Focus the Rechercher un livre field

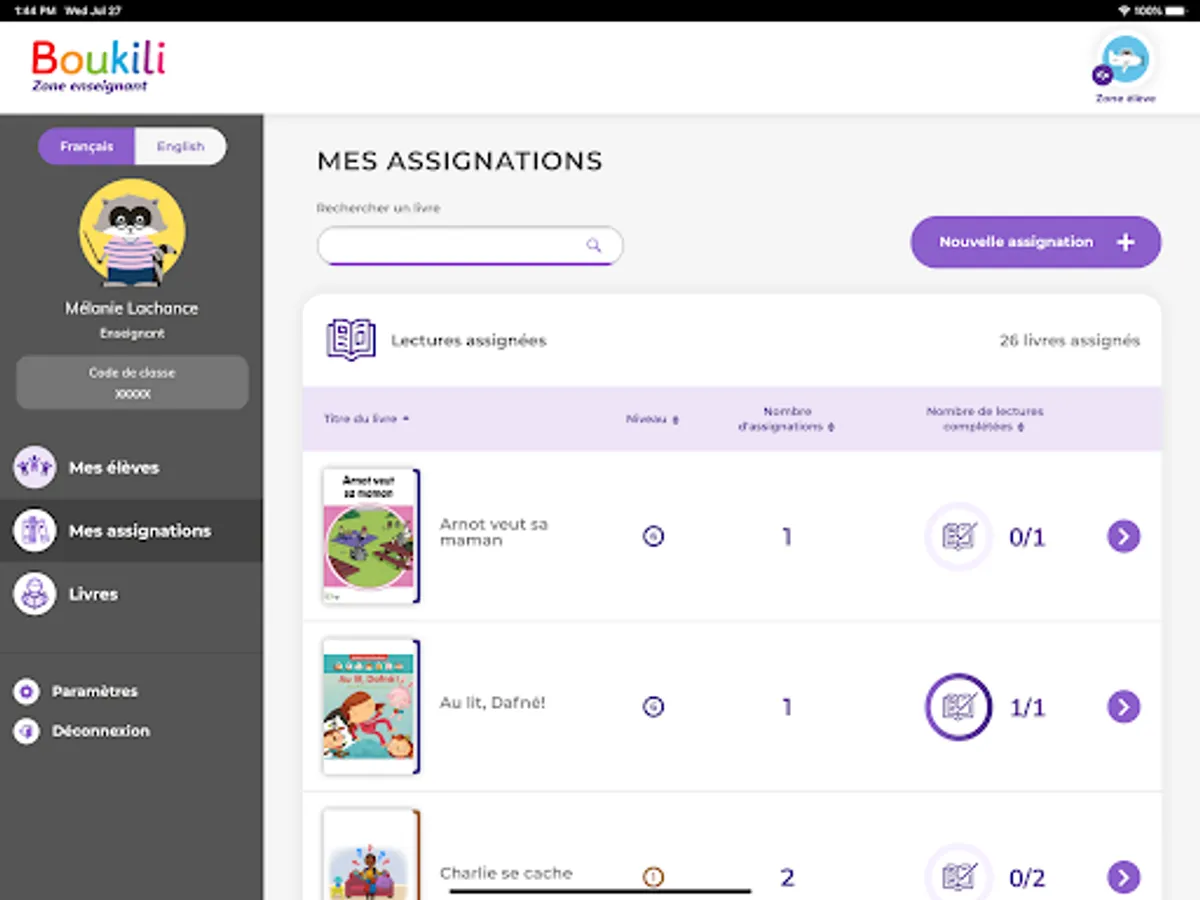(470, 245)
